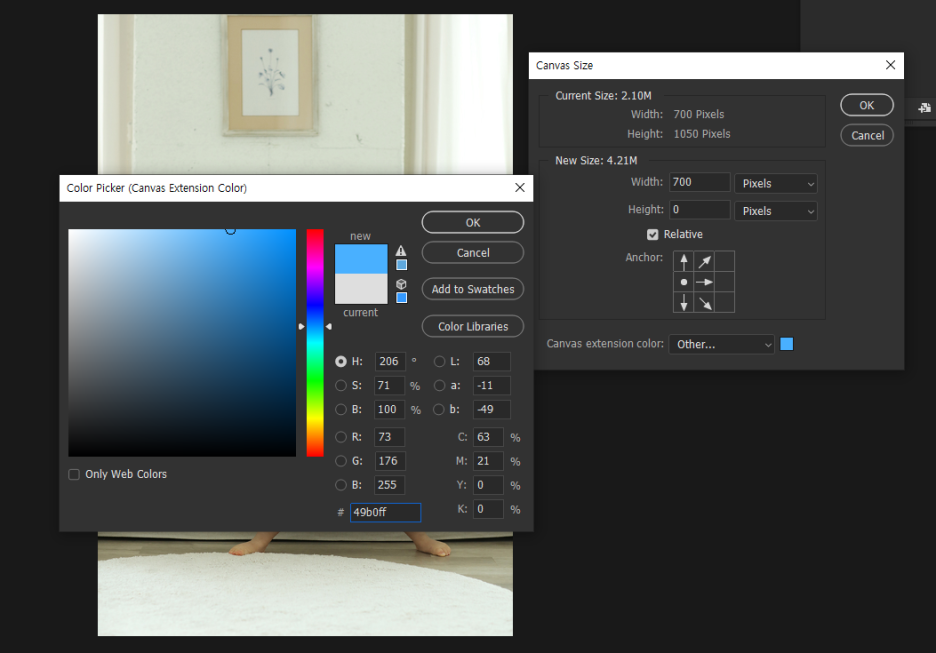Click the L value field showing 68

pyautogui.click(x=492, y=361)
